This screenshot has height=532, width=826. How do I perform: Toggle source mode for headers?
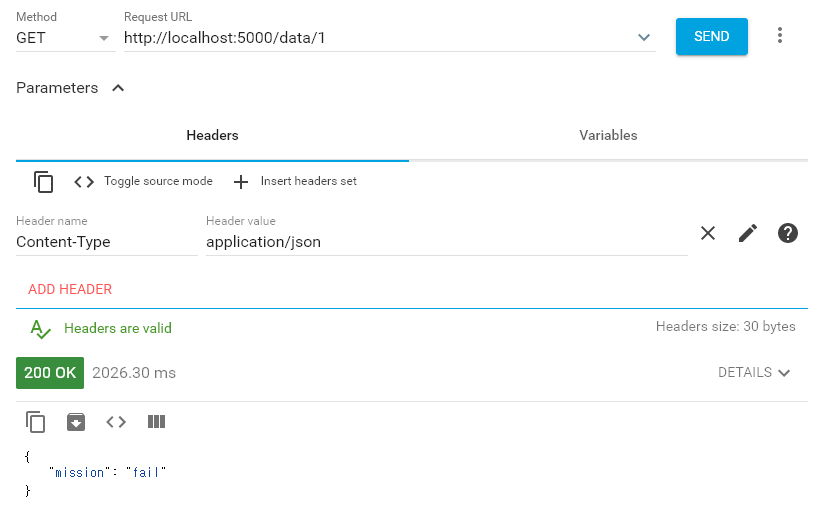pyautogui.click(x=143, y=181)
